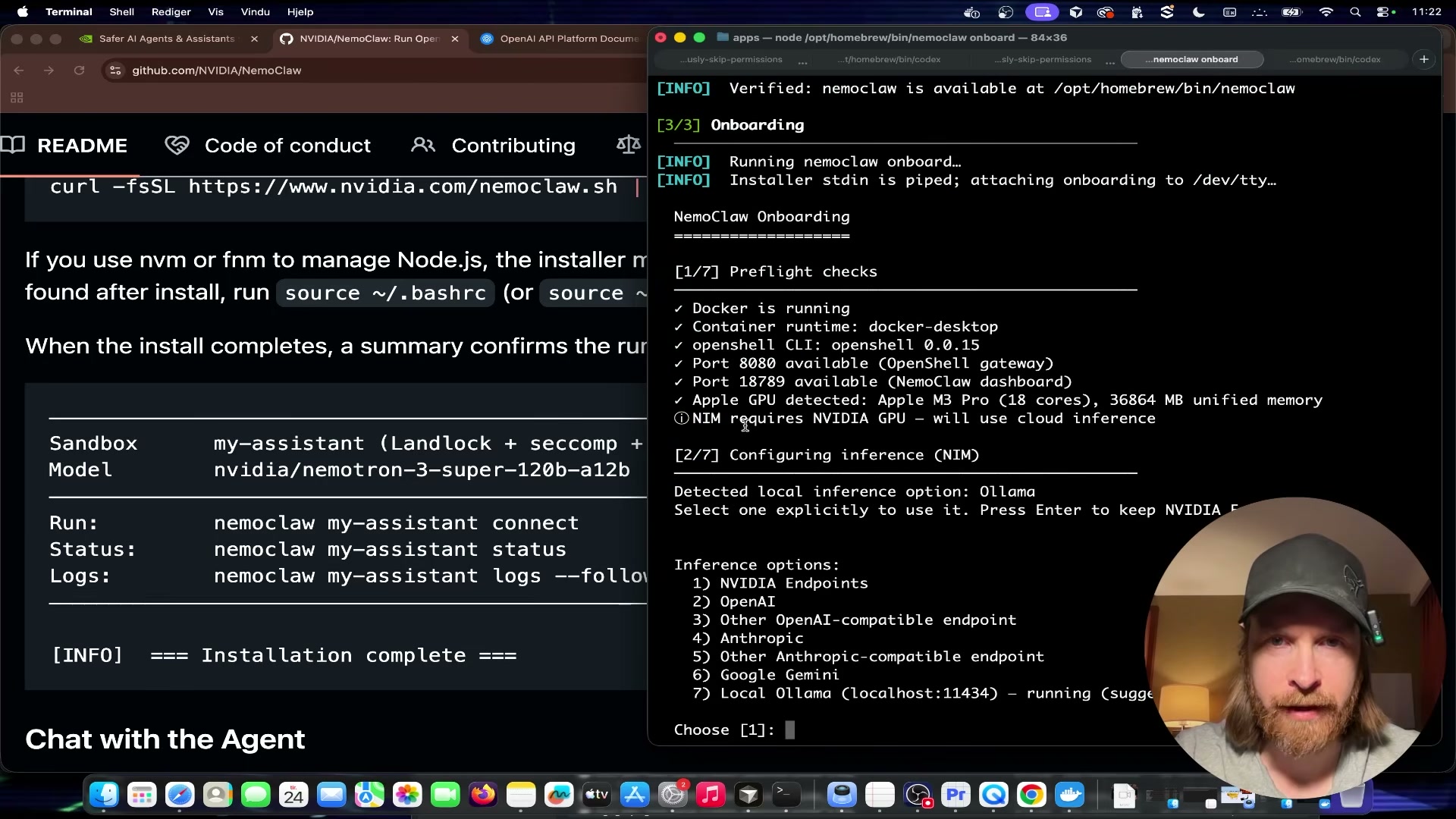The height and width of the screenshot is (819, 1456).
Task: Open Photos from the Dock
Action: (407, 795)
